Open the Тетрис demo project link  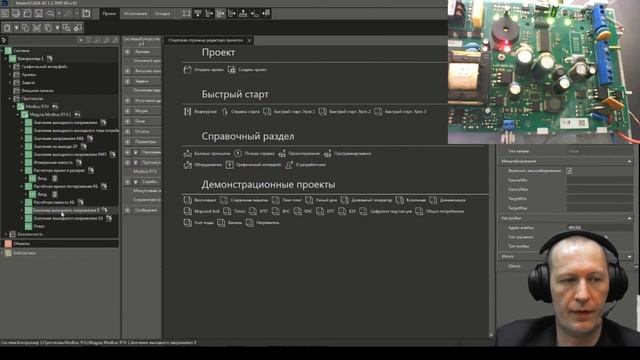[x=240, y=212]
